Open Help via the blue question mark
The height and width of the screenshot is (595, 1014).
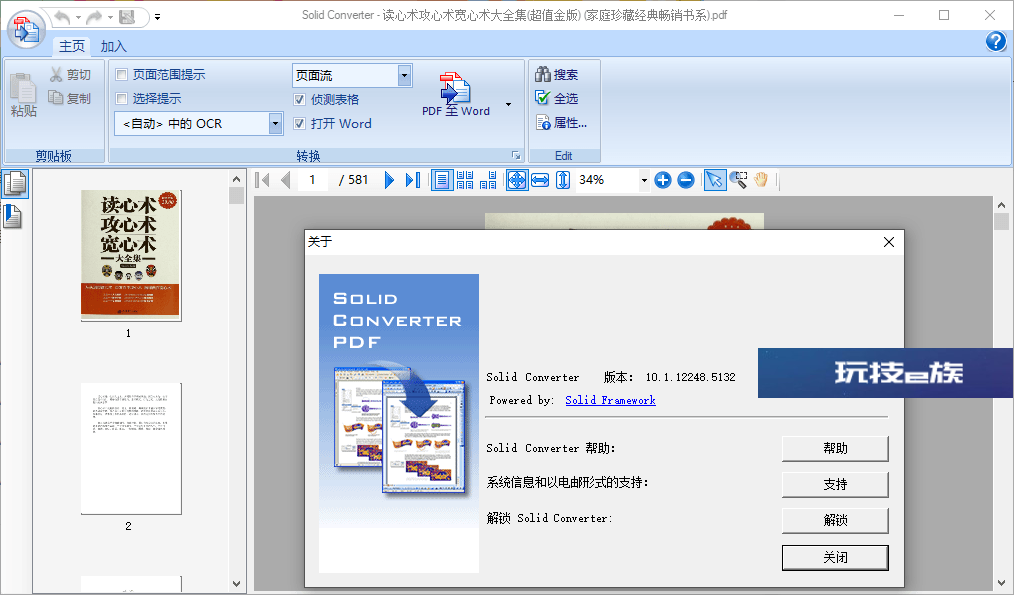(996, 41)
